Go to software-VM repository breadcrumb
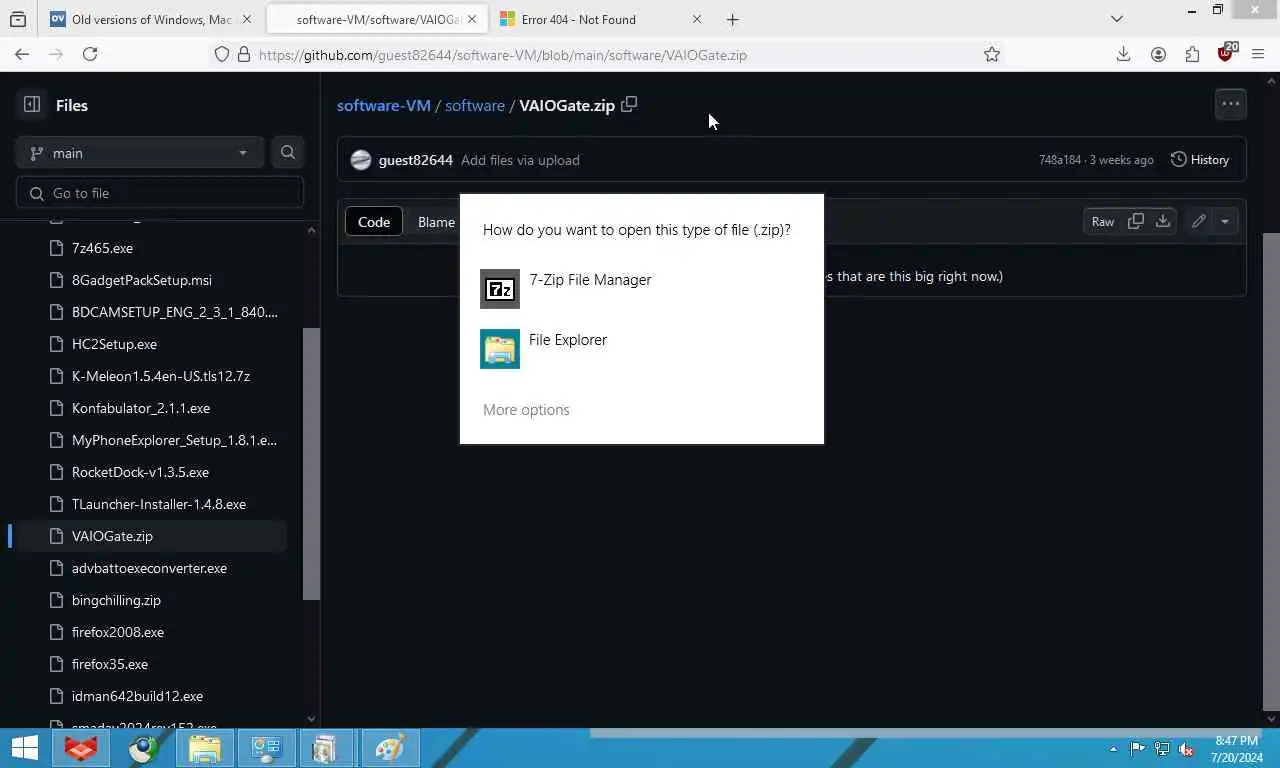The width and height of the screenshot is (1280, 768). 384,105
